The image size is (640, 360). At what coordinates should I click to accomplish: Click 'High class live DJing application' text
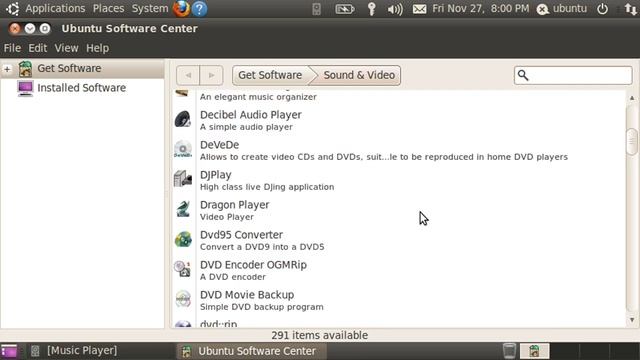click(267, 187)
